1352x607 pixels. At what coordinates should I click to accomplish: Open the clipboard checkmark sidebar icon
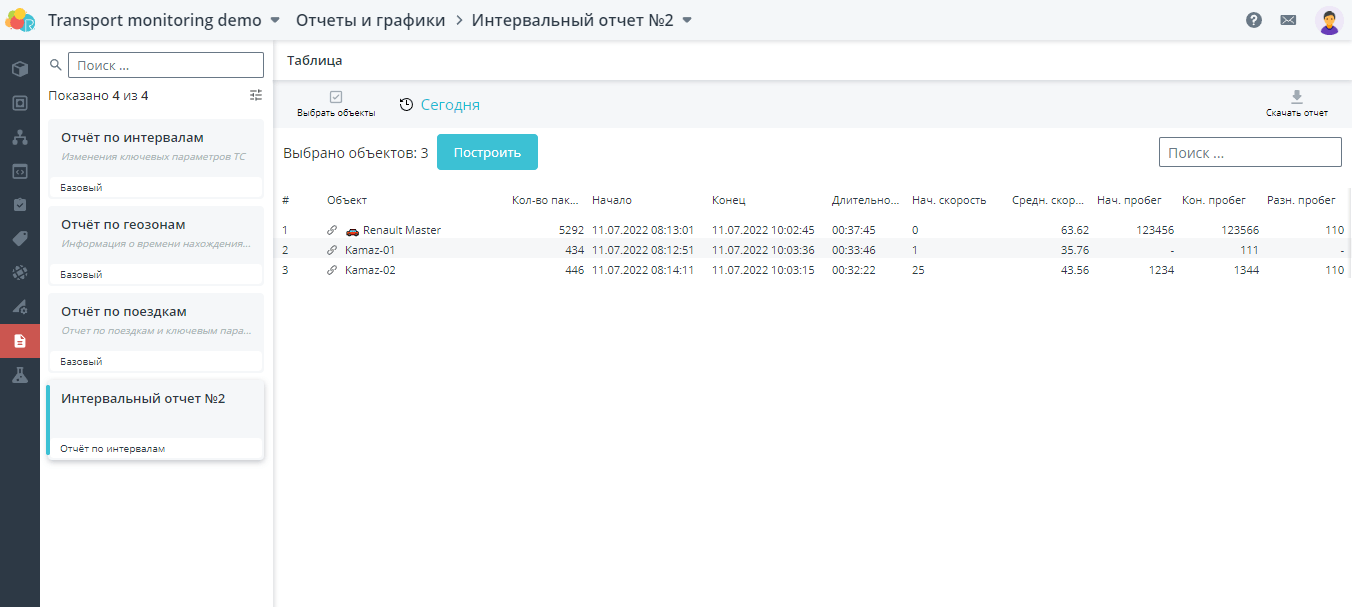click(19, 205)
